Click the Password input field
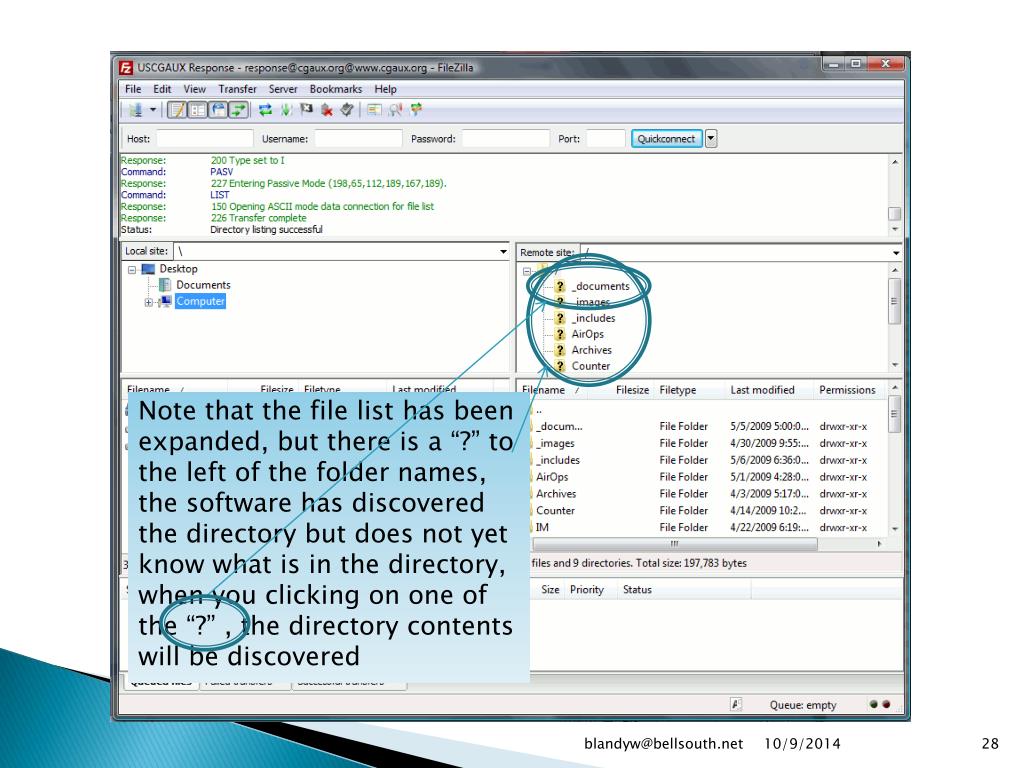Screen dimensions: 1024x768 click(505, 138)
